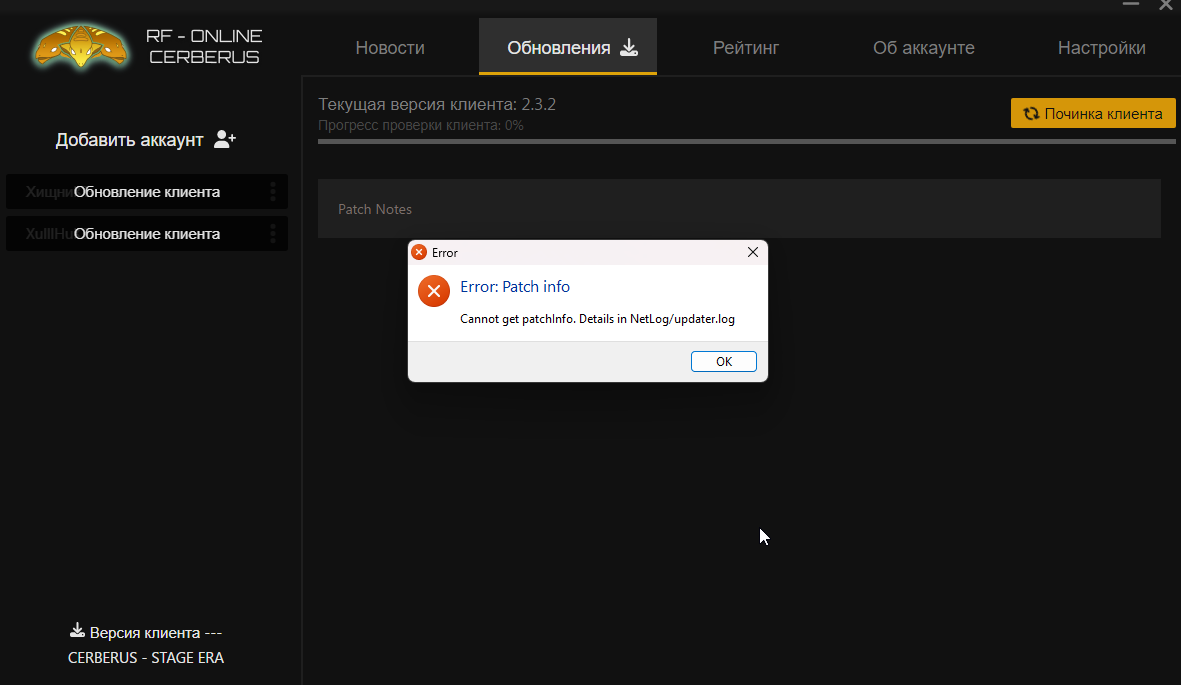Viewport: 1181px width, 685px height.
Task: Click the Cerberus three-headed logo
Action: click(x=80, y=45)
